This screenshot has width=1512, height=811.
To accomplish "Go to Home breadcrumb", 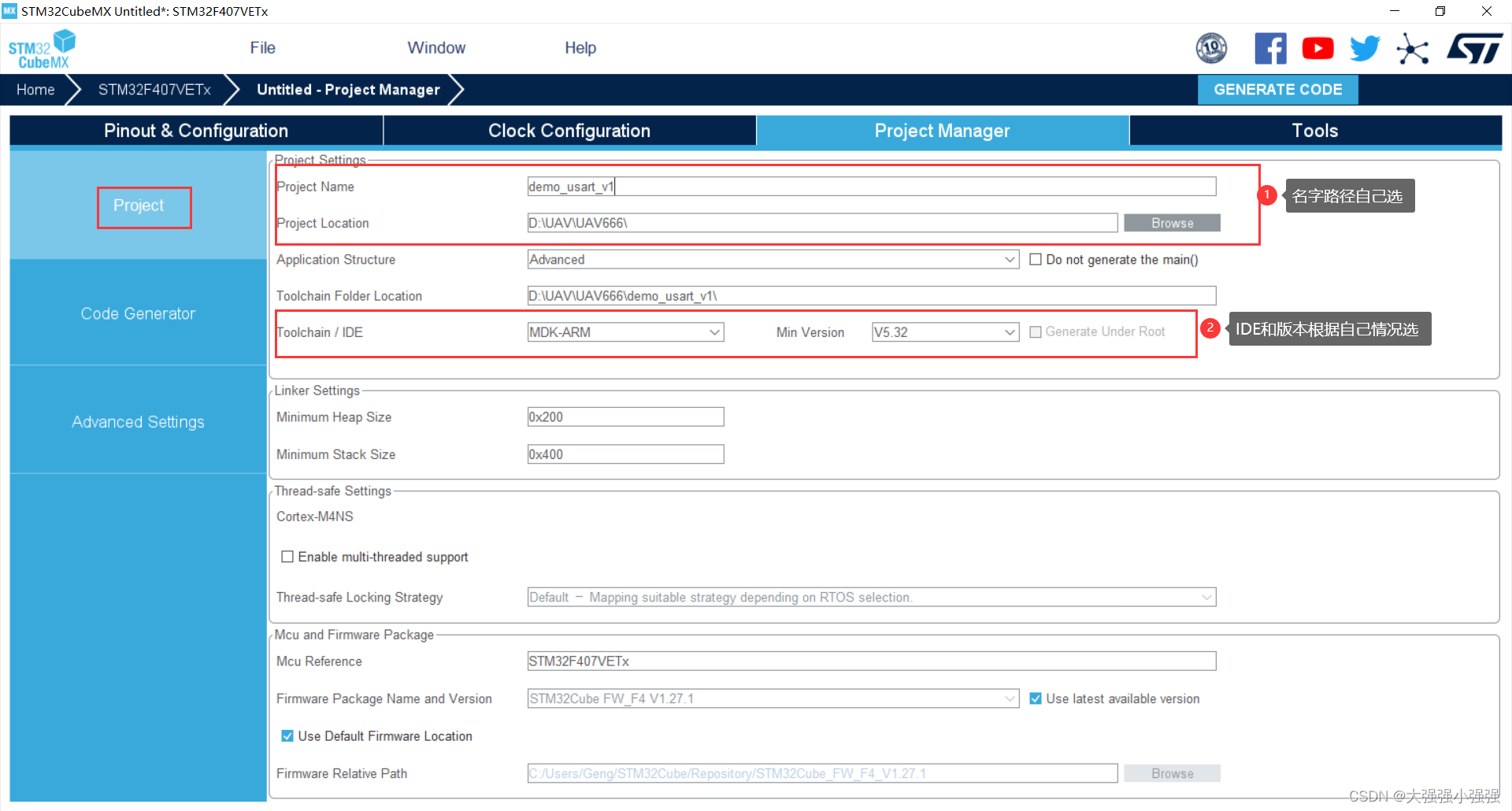I will point(35,90).
